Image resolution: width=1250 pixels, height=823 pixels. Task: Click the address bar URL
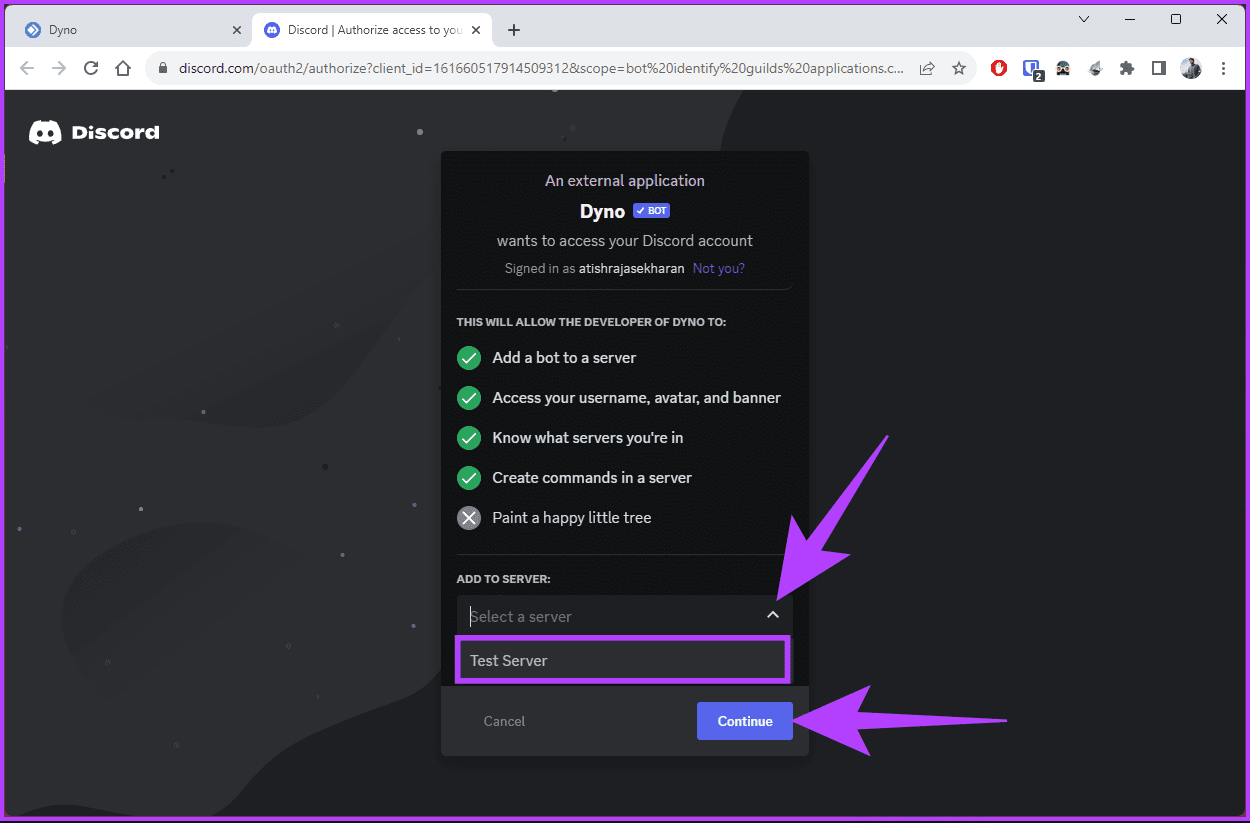[x=541, y=69]
